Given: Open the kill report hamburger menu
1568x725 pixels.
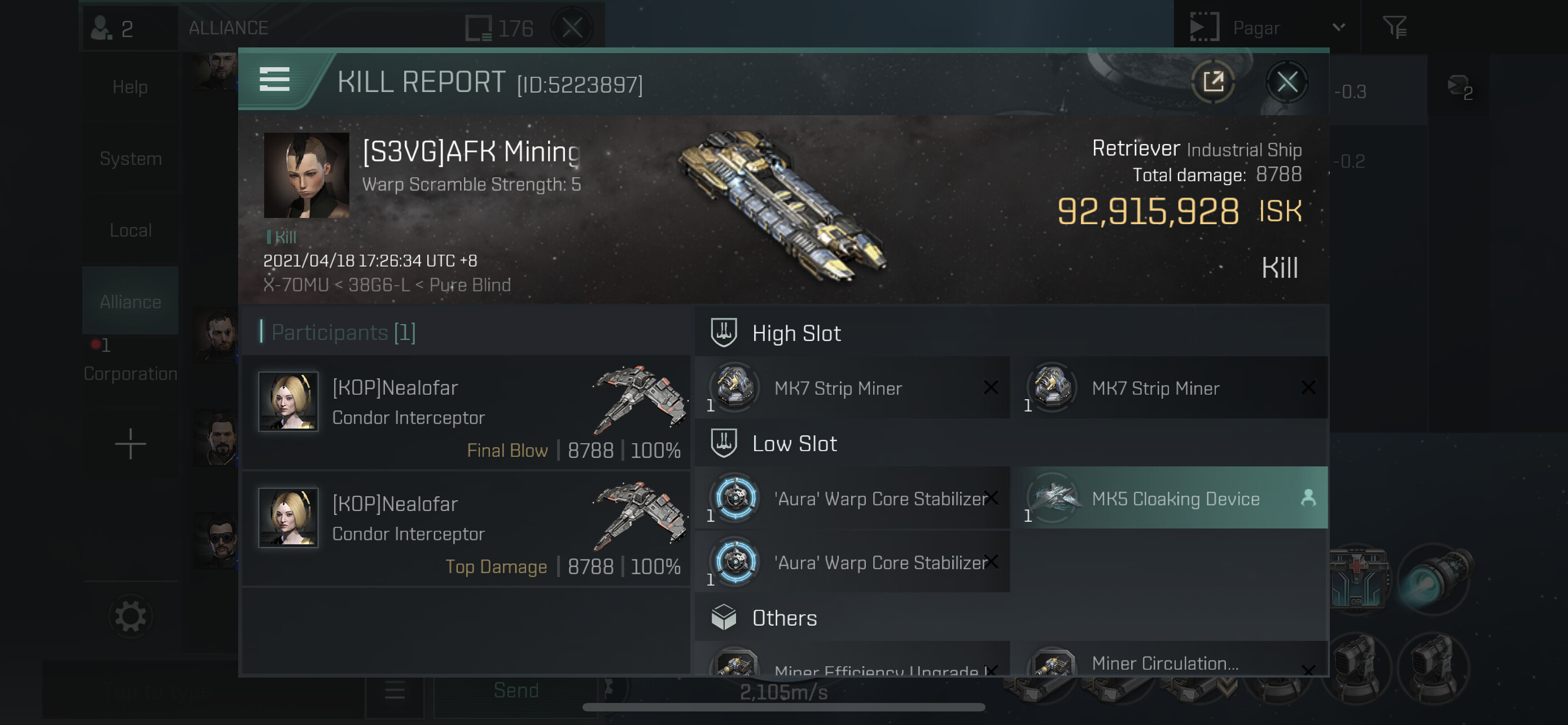Looking at the screenshot, I should 274,80.
